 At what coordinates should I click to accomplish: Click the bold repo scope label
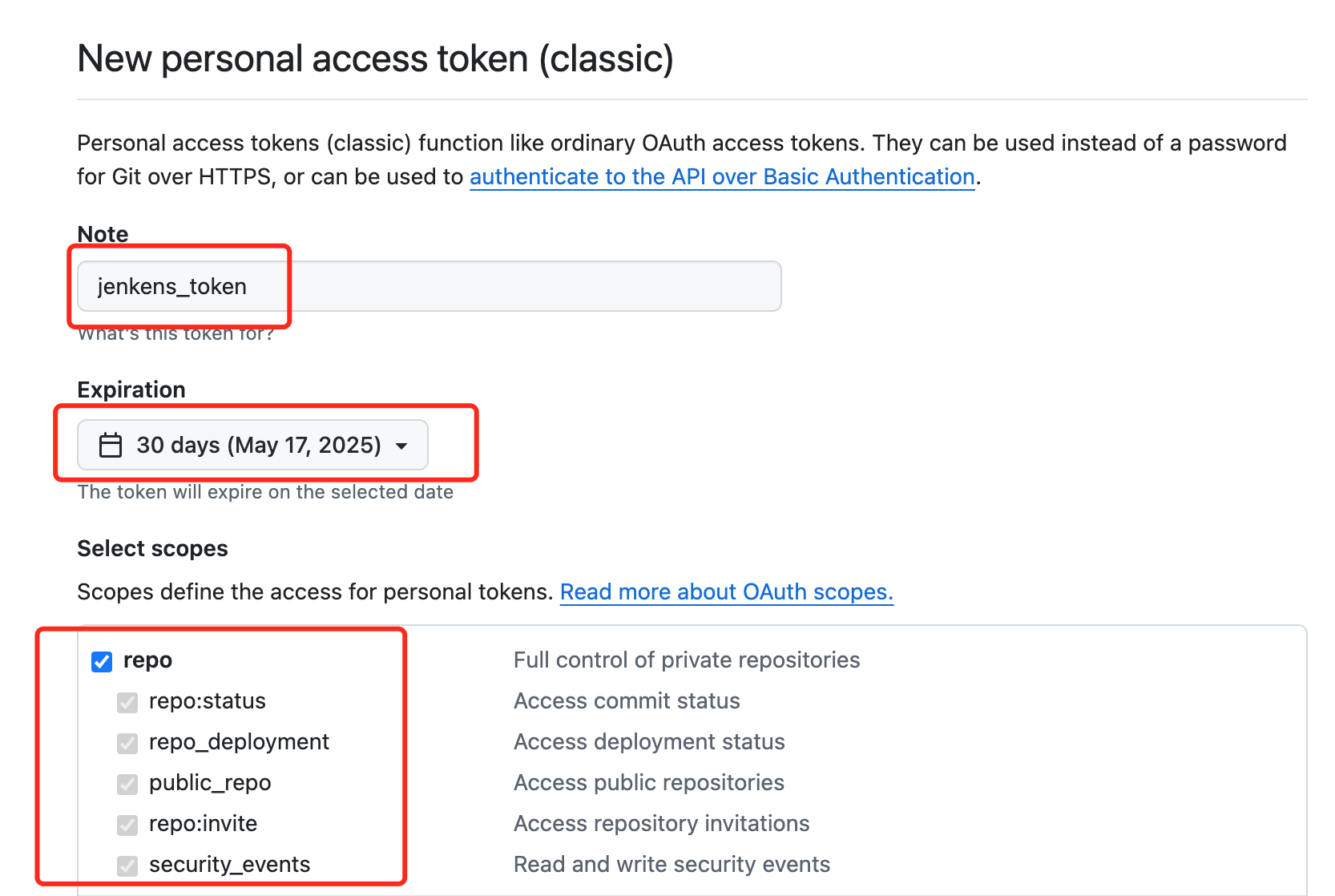pyautogui.click(x=147, y=660)
